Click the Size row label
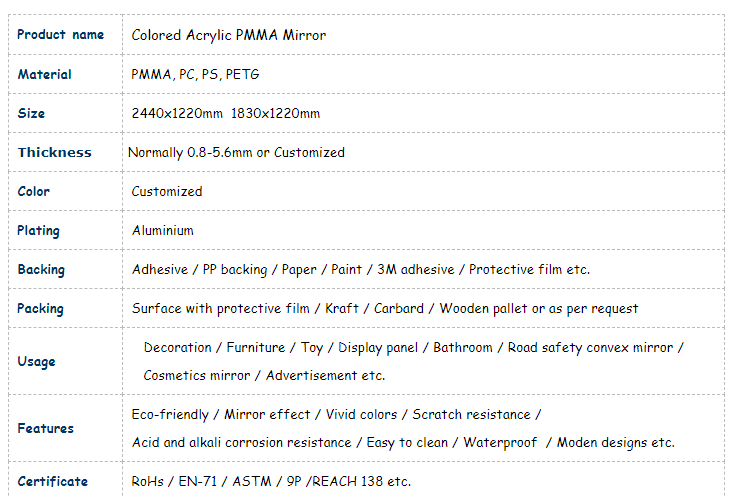Image resolution: width=739 pixels, height=497 pixels. [32, 113]
